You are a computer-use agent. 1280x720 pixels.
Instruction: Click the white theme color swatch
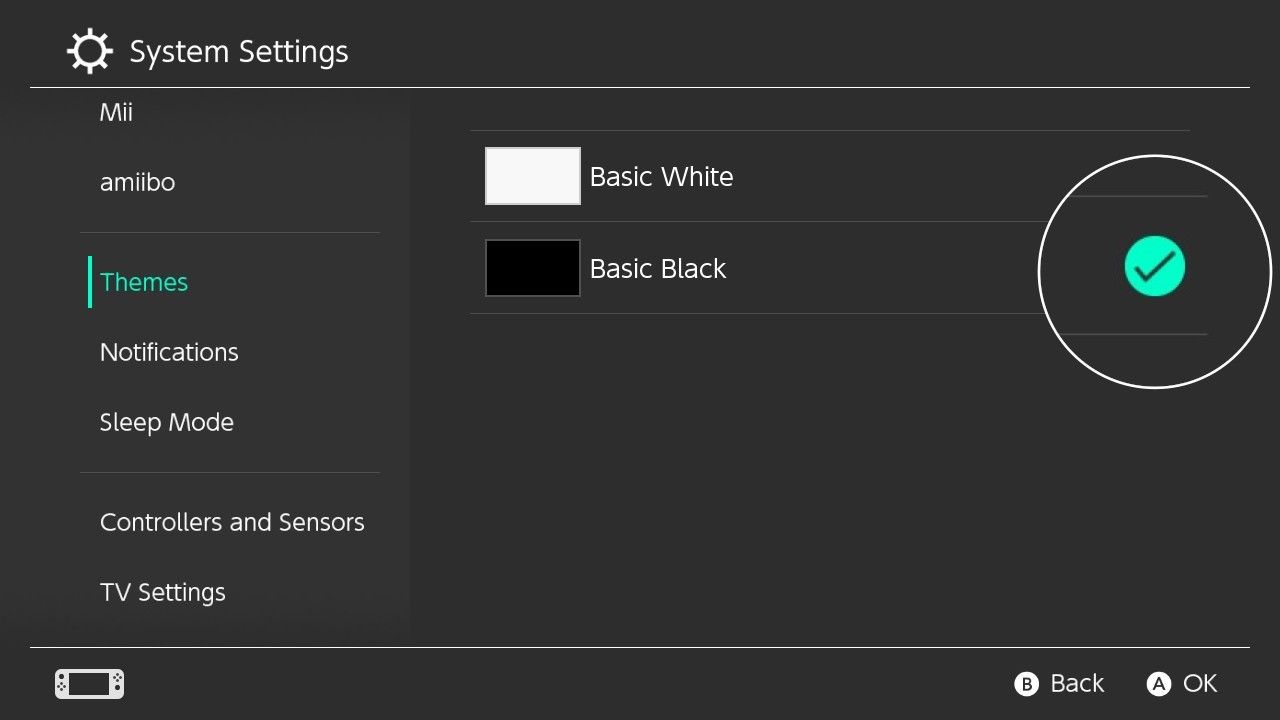click(533, 176)
